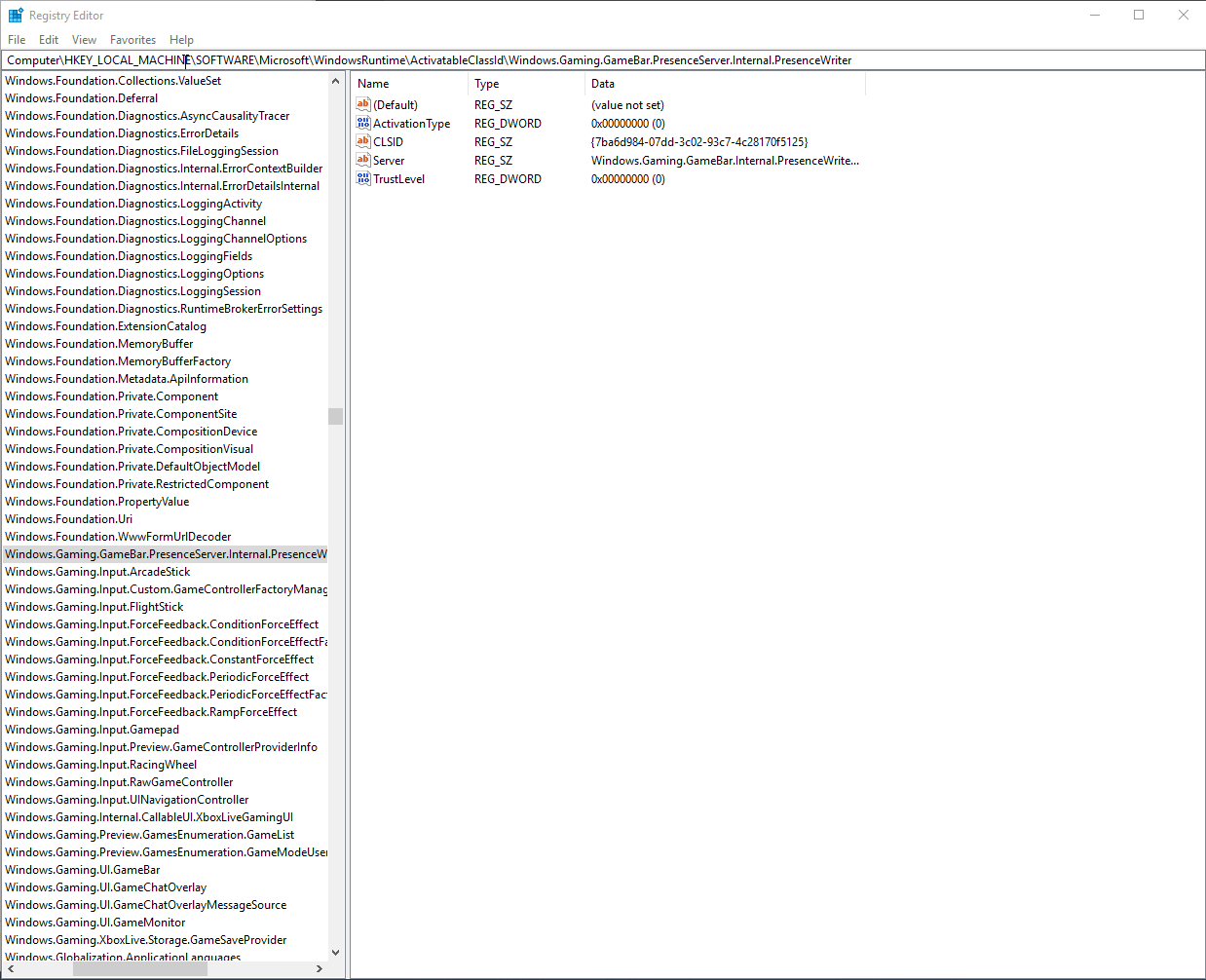Select key Windows.Foundation.Diagnostics.LoggingActivity
The image size is (1206, 980).
[133, 204]
